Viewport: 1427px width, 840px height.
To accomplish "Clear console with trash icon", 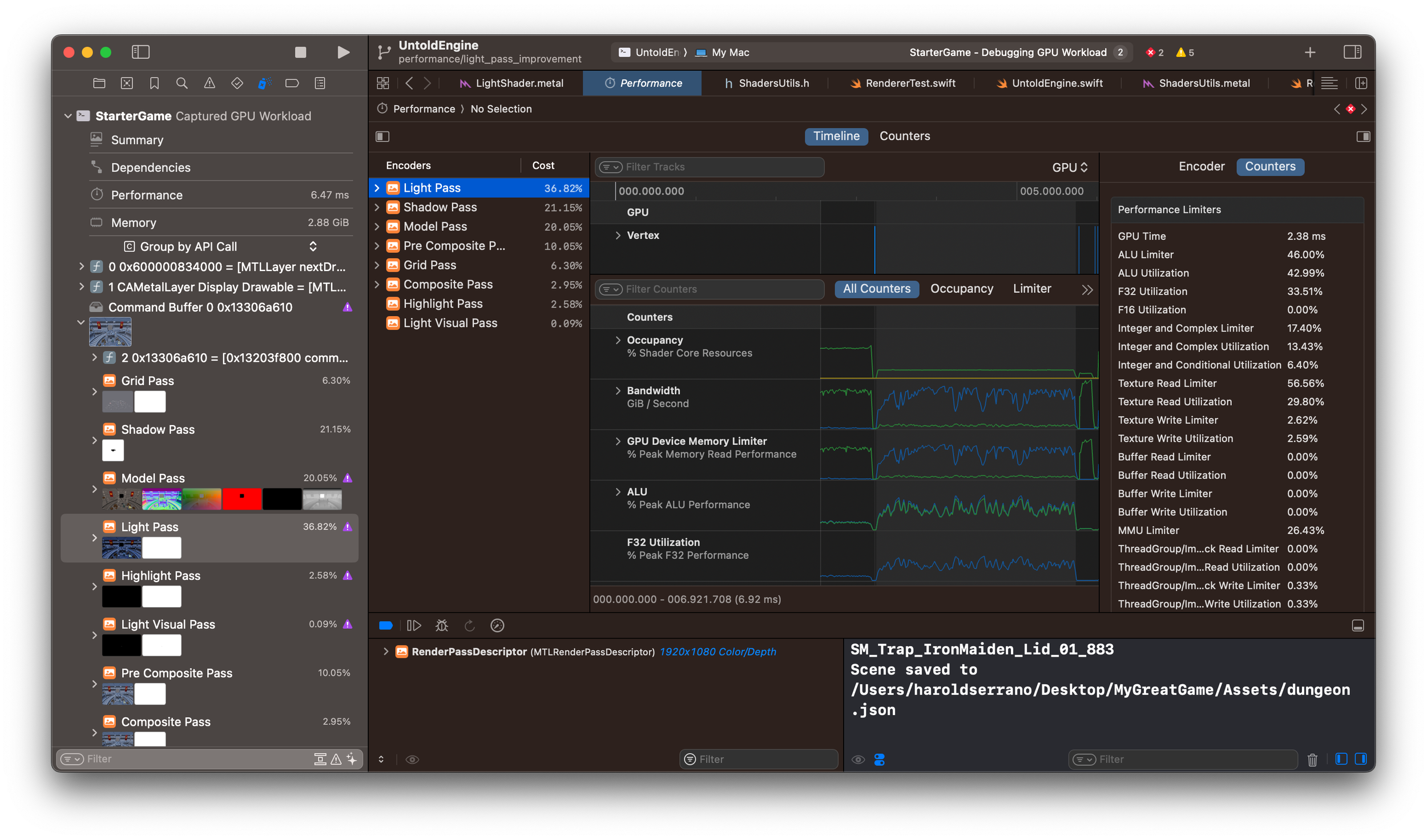I will pos(1312,760).
